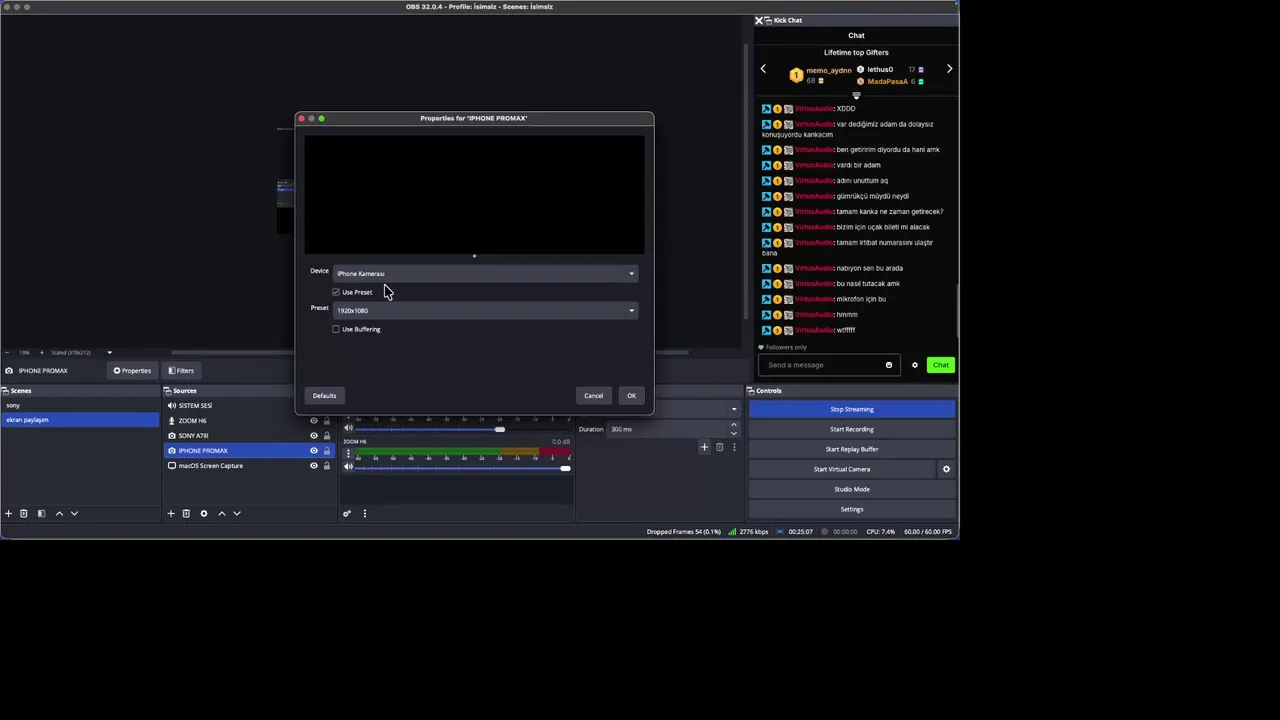Decrease transition duration stepper down
The height and width of the screenshot is (720, 1280).
point(734,433)
